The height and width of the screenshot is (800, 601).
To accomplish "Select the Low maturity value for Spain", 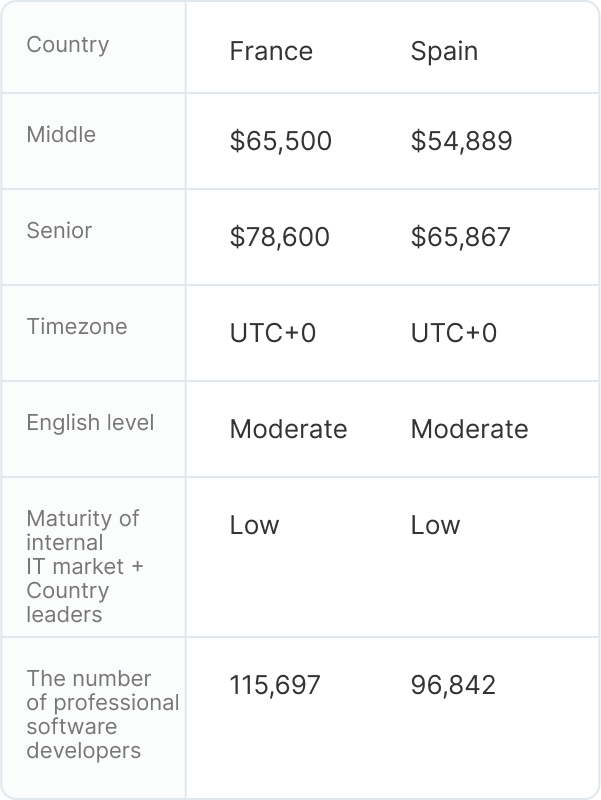I will (435, 525).
